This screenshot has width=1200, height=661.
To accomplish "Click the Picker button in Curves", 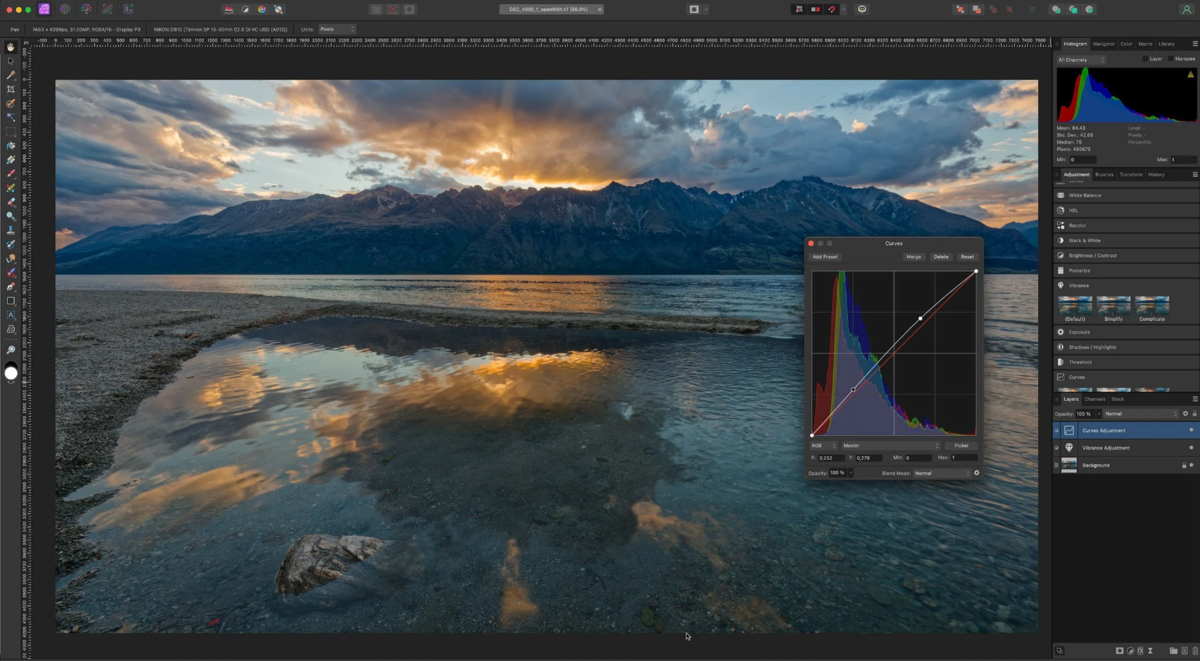I will coord(961,445).
